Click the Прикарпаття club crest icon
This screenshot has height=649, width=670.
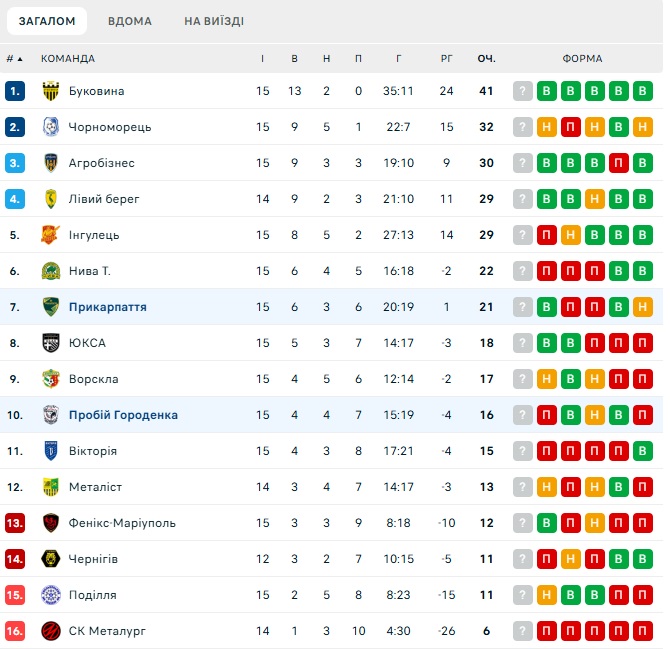click(x=51, y=307)
